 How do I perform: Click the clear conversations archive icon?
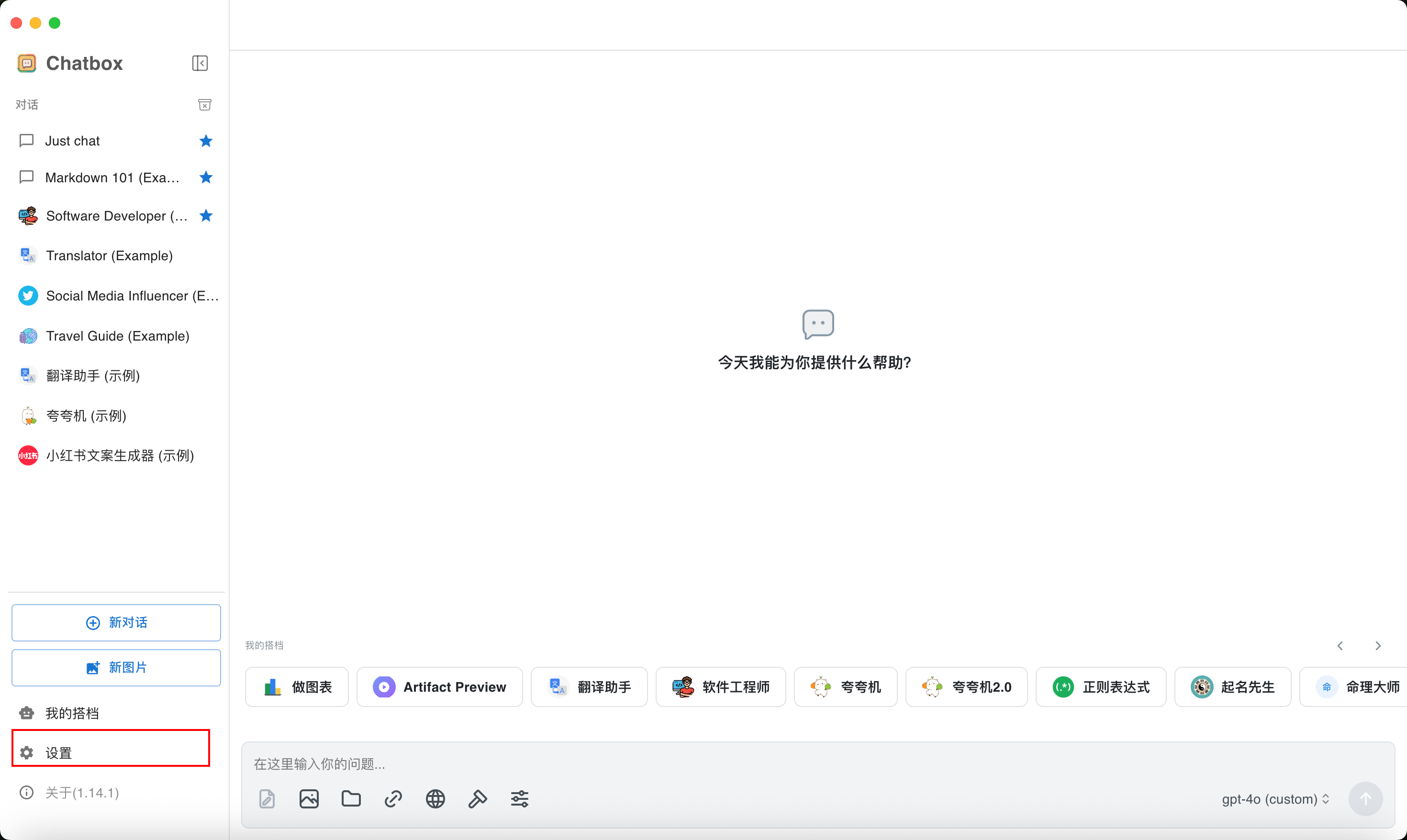[204, 105]
